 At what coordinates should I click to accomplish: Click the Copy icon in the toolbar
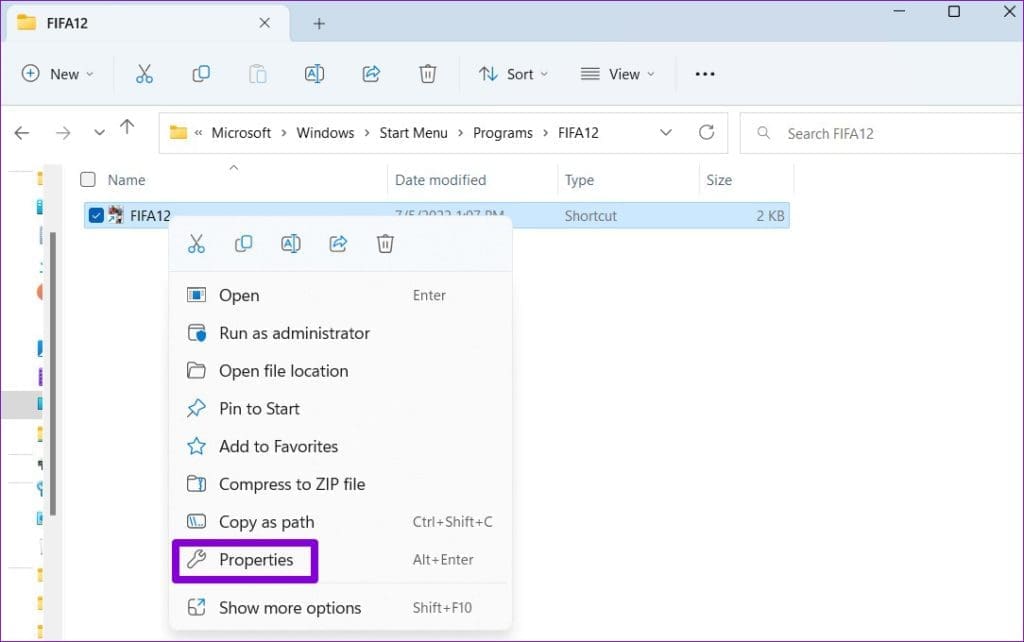pos(200,73)
